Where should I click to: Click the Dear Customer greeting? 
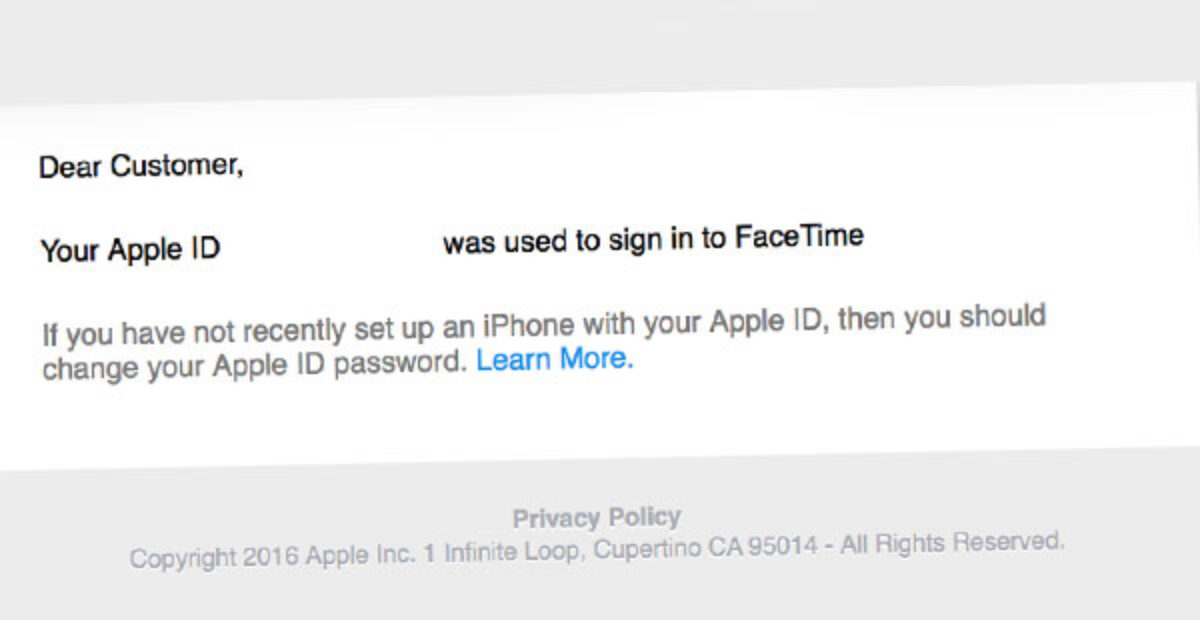pyautogui.click(x=141, y=166)
